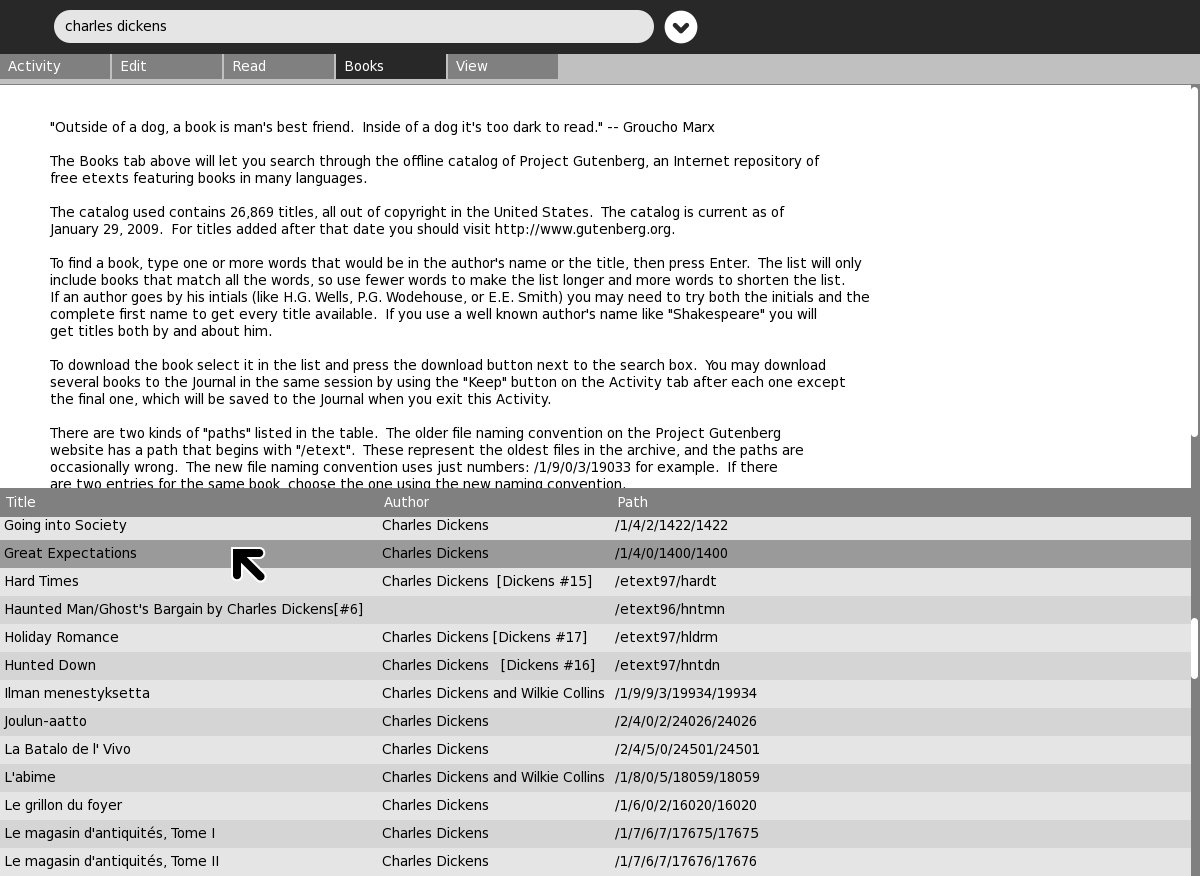Select the Hard Times entry

[41, 581]
